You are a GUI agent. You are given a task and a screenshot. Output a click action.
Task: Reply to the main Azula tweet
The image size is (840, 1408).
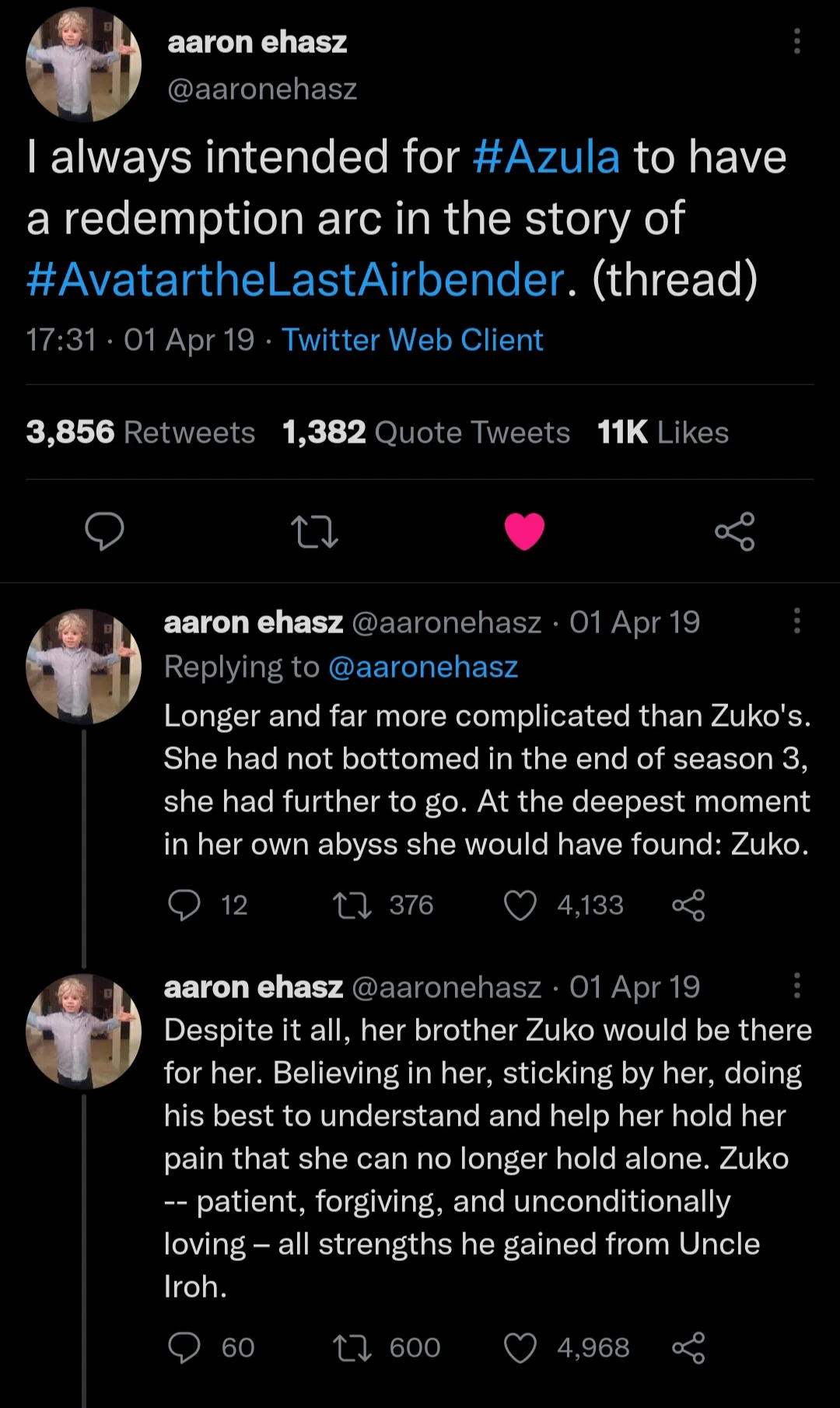(104, 532)
